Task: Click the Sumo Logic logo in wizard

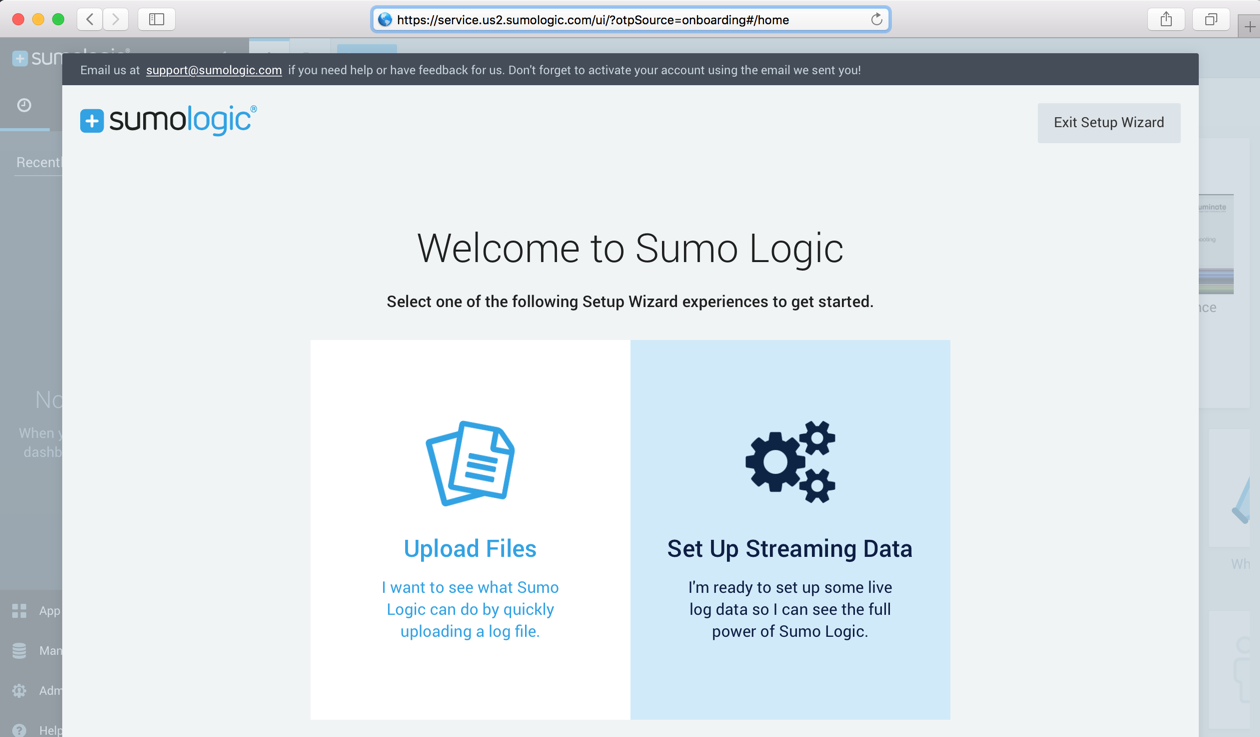Action: tap(168, 120)
